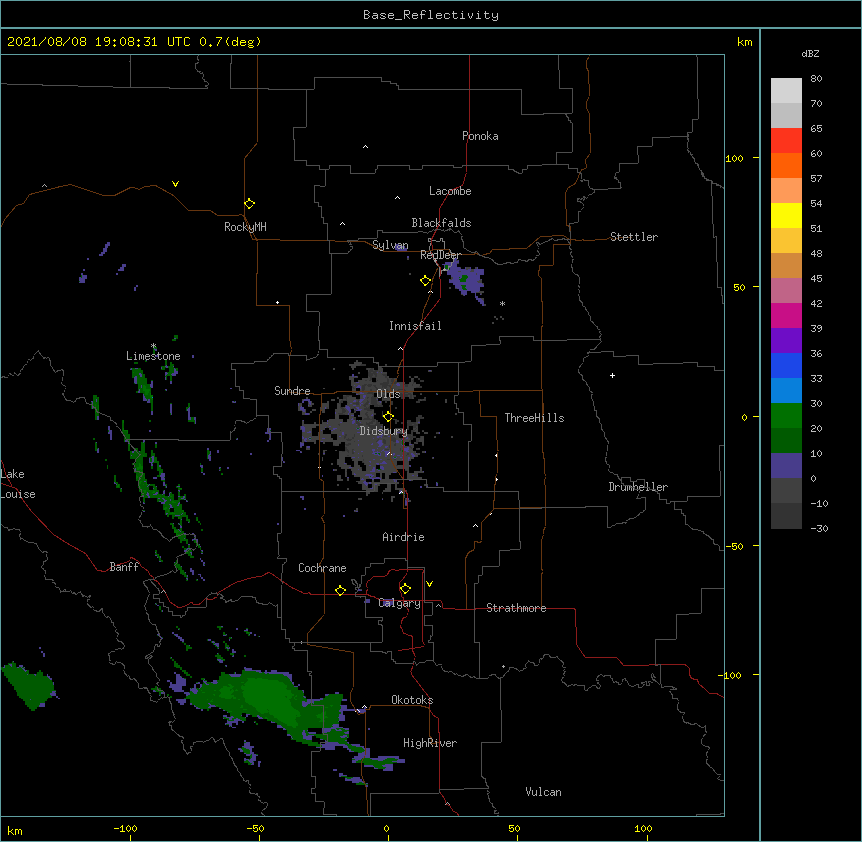Click the yellow diamond marker above Calgary

click(x=405, y=589)
